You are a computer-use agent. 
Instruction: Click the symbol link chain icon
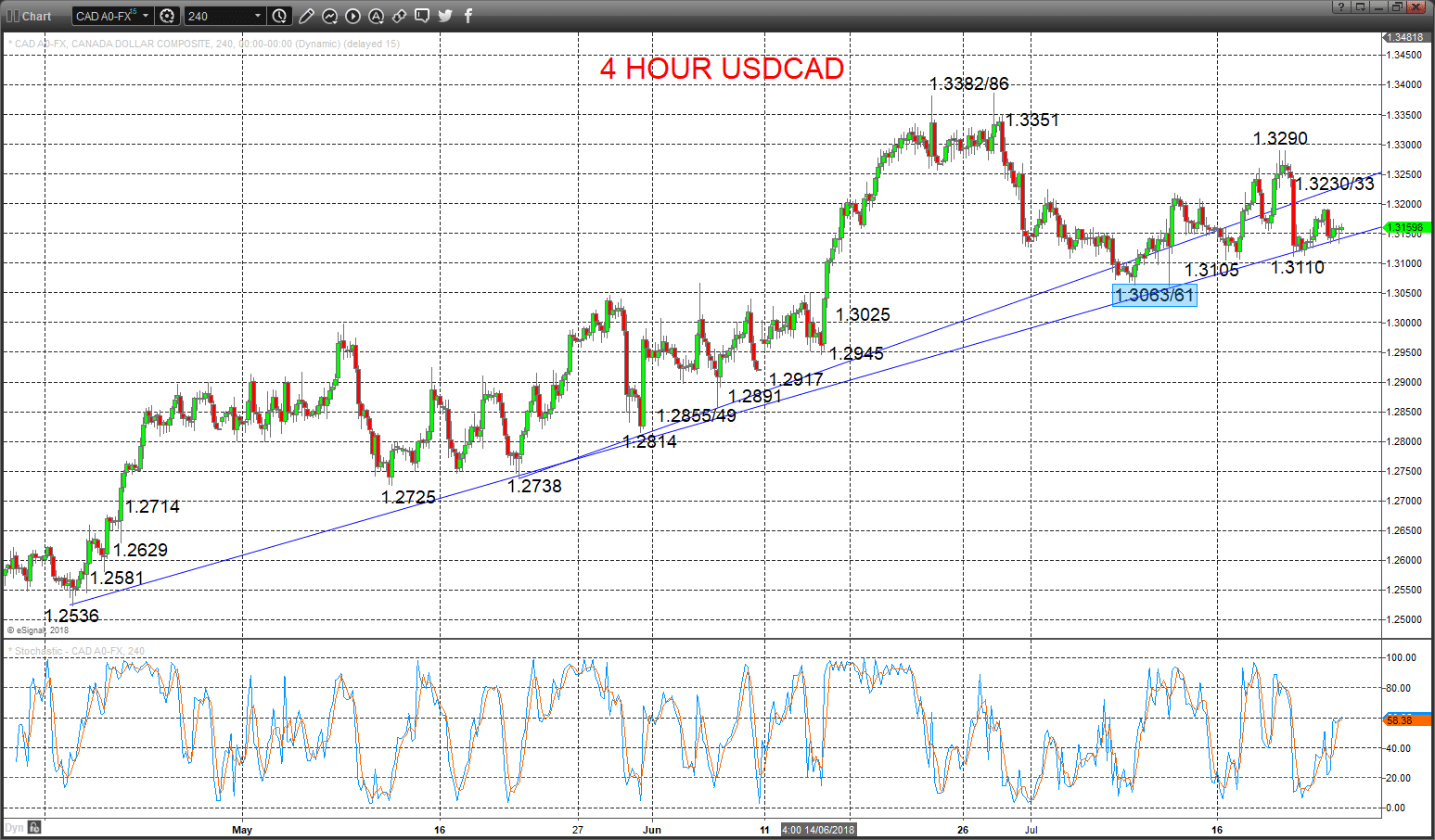(x=399, y=16)
